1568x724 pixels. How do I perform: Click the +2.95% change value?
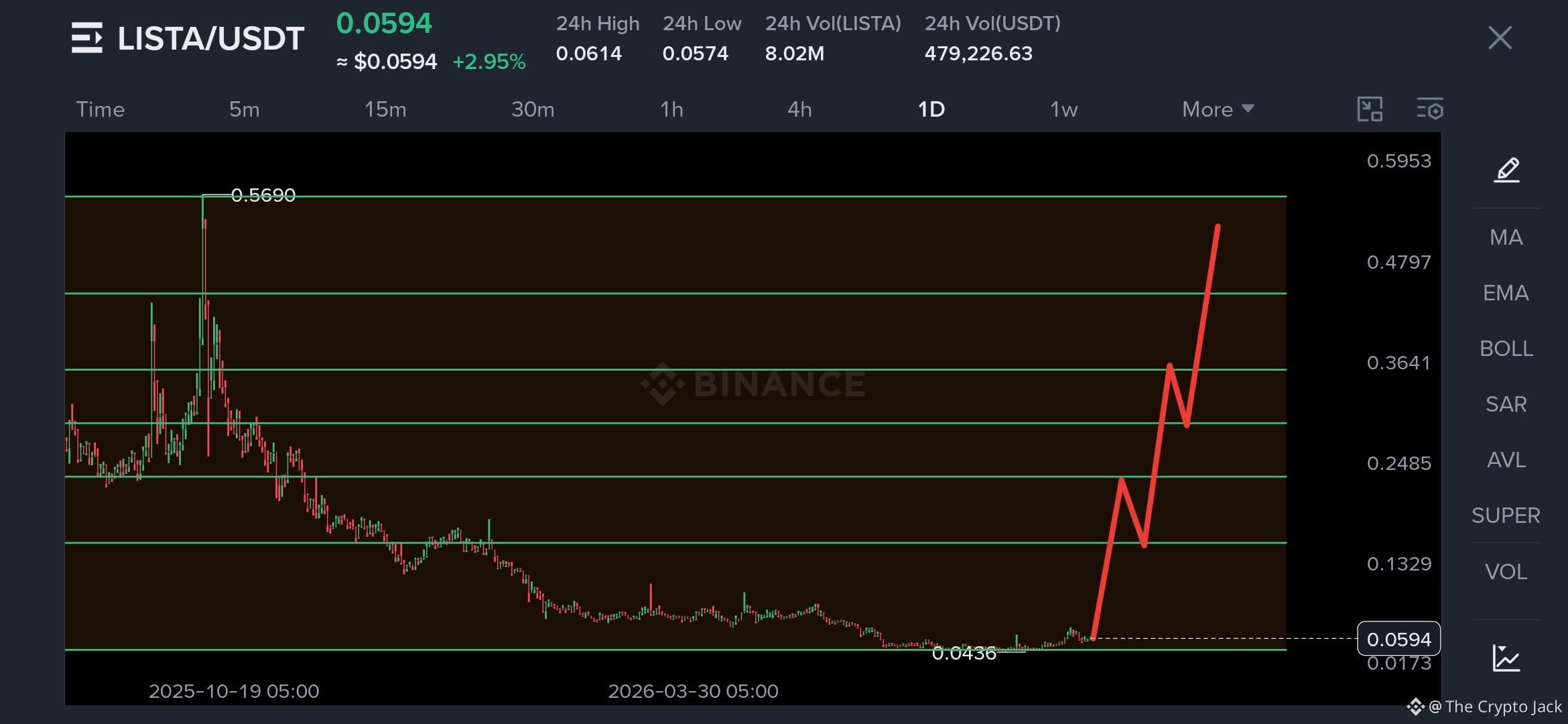coord(489,62)
